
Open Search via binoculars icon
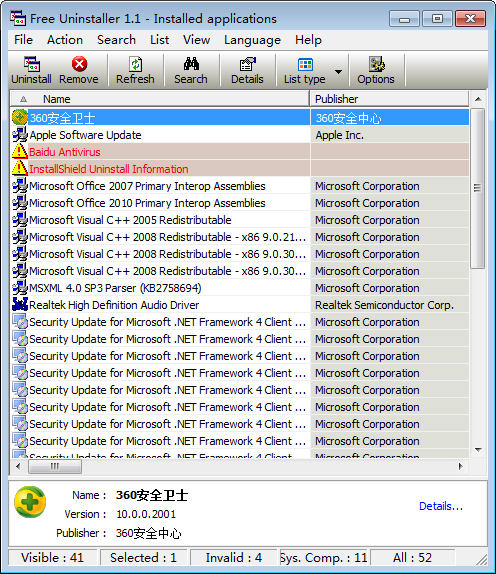(191, 64)
